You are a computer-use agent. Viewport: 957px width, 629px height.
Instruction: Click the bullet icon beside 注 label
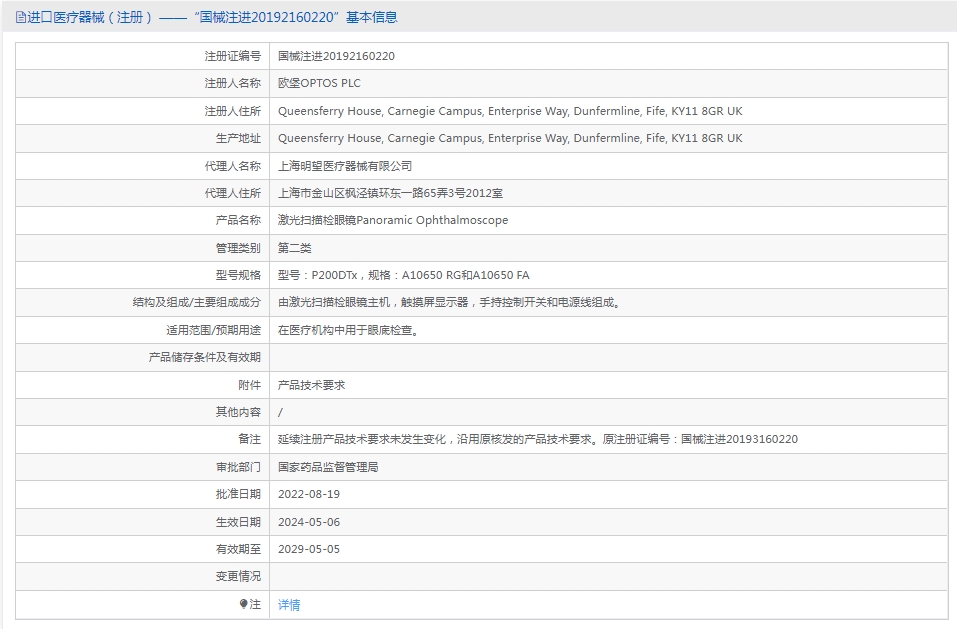(244, 604)
